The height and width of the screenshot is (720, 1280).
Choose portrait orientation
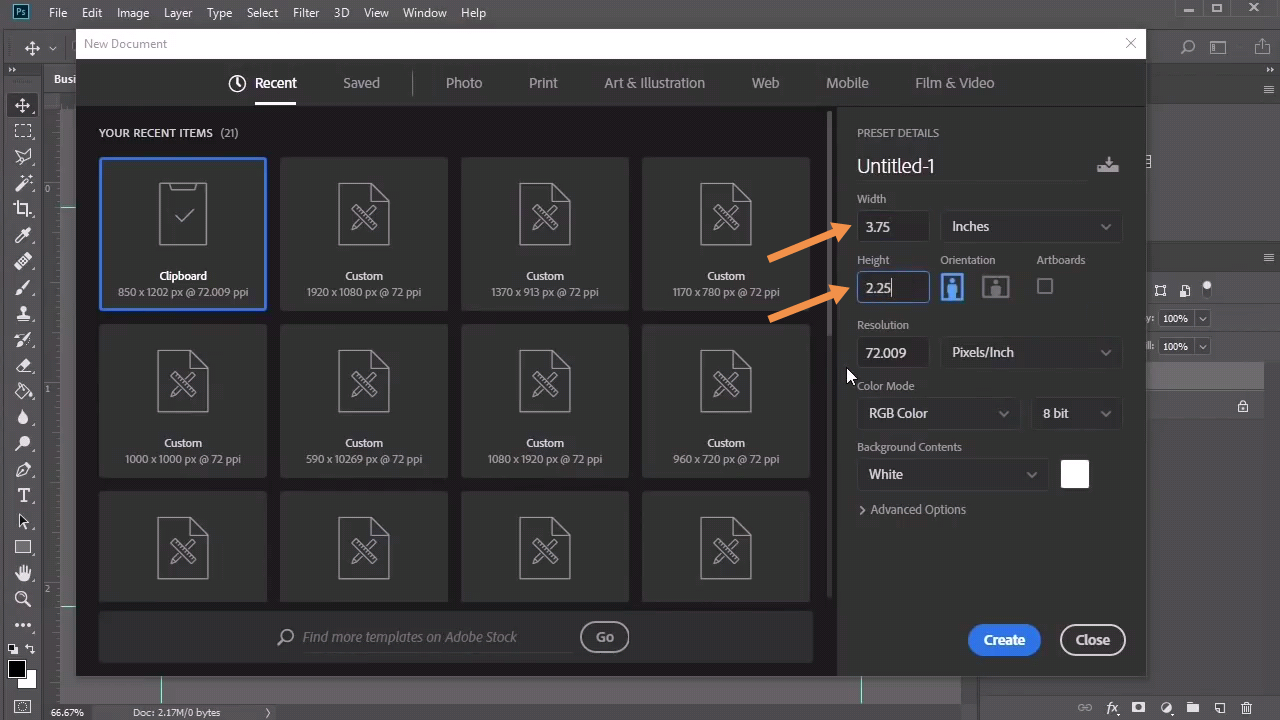pos(952,288)
